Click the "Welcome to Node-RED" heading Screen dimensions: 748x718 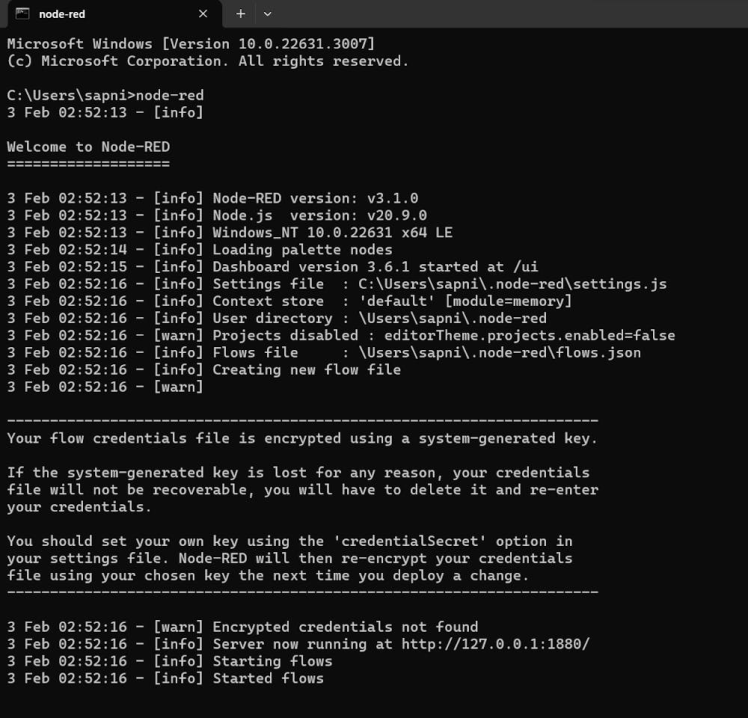88,146
